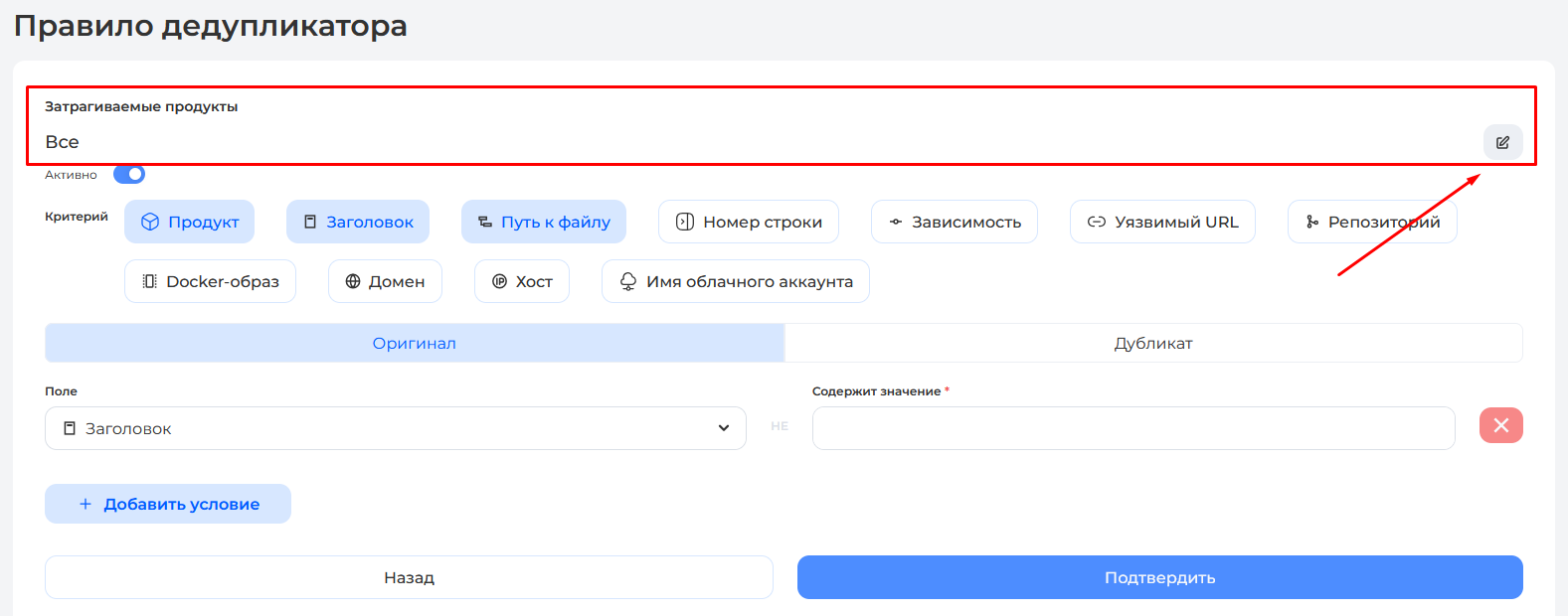Toggle the Активно switch
Image resolution: width=1568 pixels, height=616 pixels.
pyautogui.click(x=129, y=175)
